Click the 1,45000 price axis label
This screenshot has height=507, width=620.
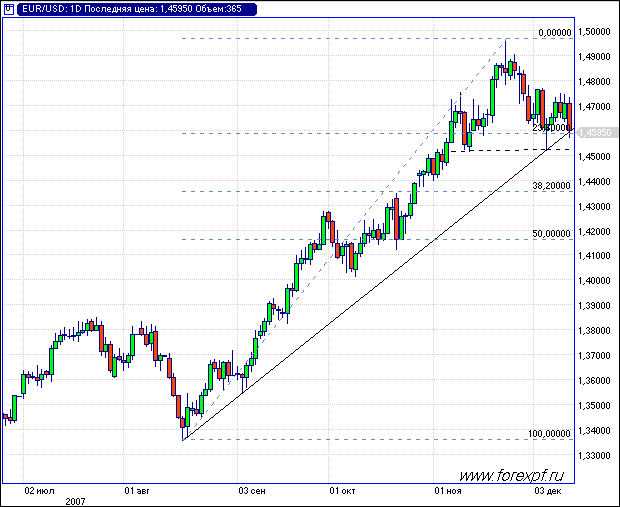(x=597, y=157)
